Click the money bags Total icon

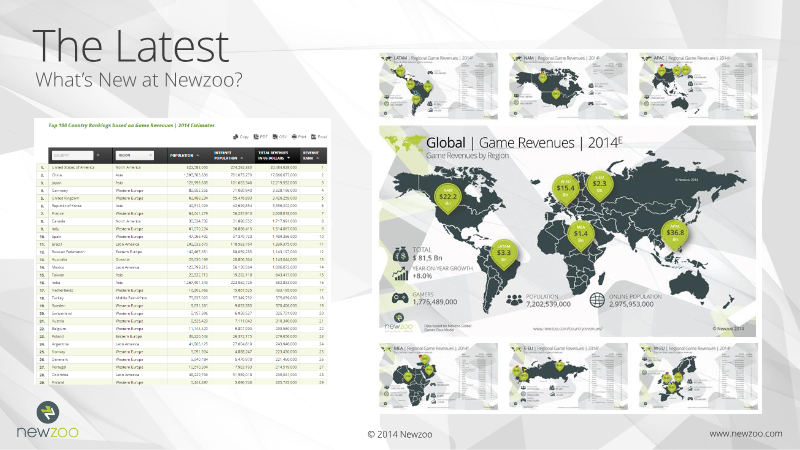pos(401,254)
